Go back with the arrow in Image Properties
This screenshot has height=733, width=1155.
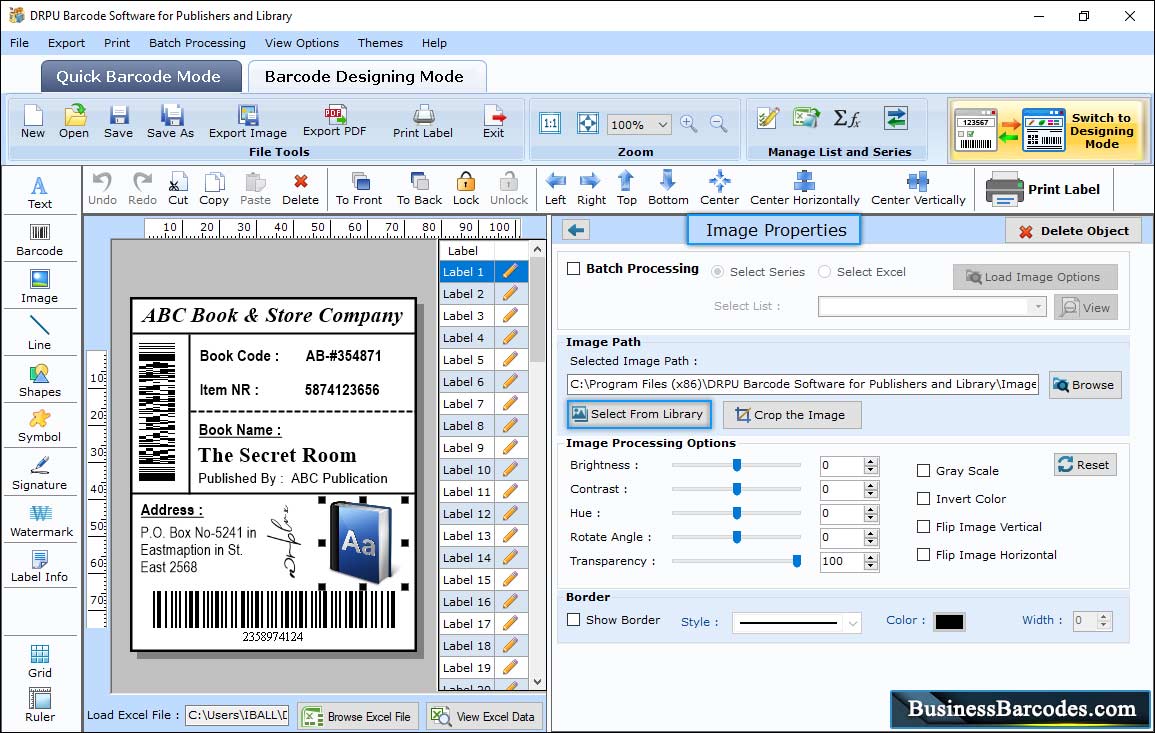click(x=576, y=231)
